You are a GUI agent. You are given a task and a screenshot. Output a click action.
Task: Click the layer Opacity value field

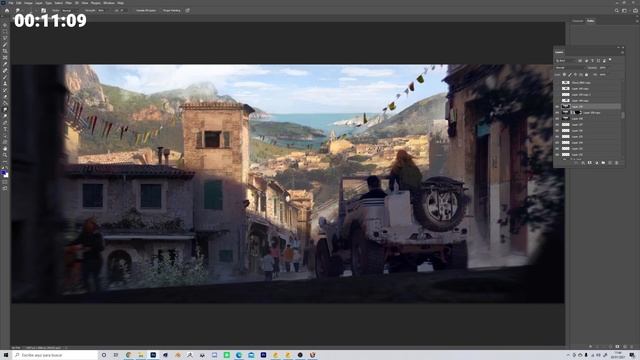(x=603, y=68)
